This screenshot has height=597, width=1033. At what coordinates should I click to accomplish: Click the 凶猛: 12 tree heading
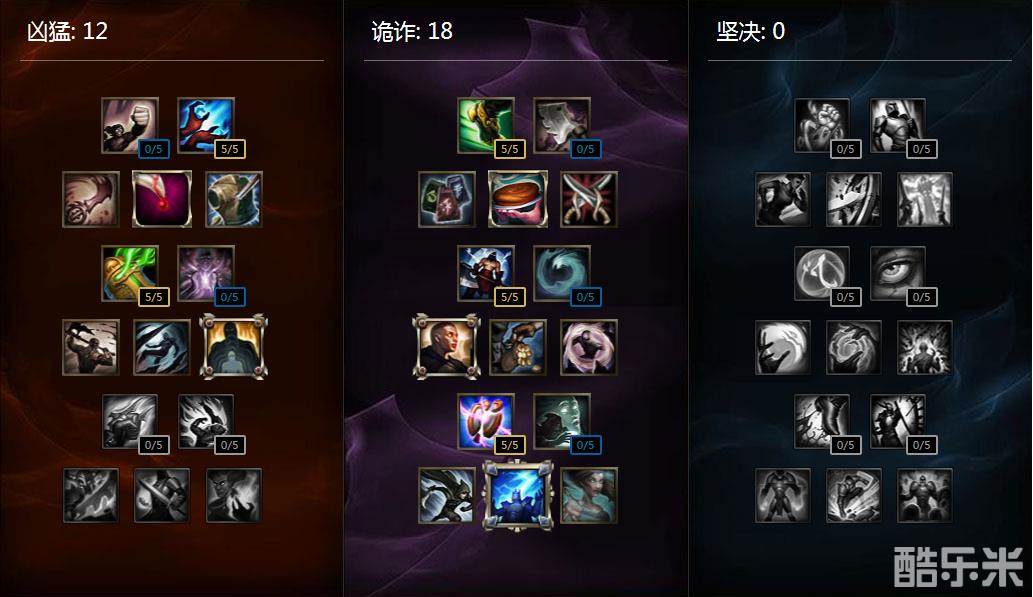67,31
